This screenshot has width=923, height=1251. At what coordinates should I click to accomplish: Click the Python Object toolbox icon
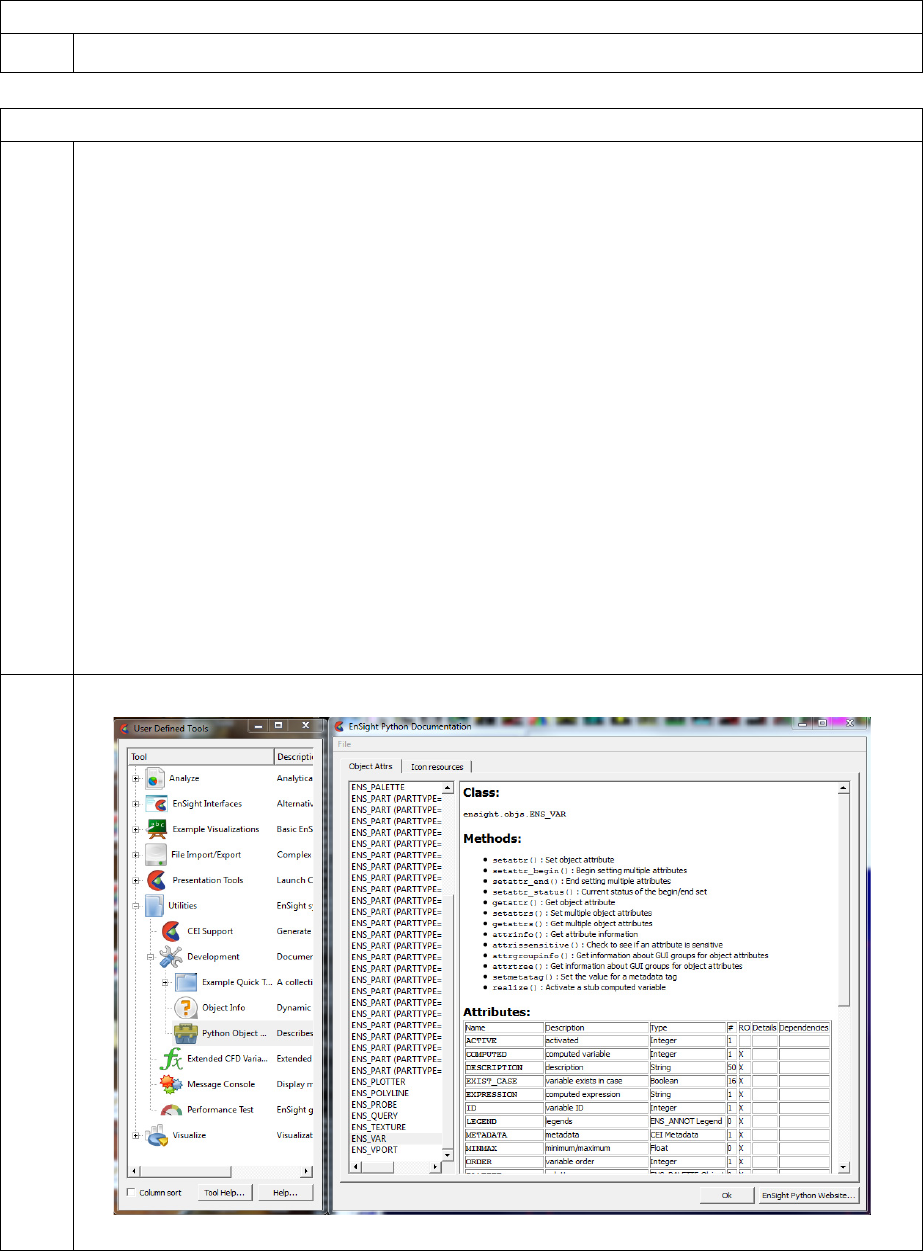185,1033
